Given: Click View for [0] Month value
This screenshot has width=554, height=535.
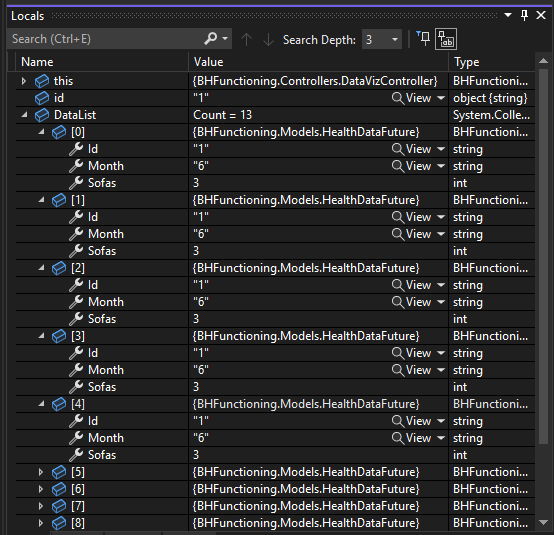Looking at the screenshot, I should pyautogui.click(x=412, y=166).
